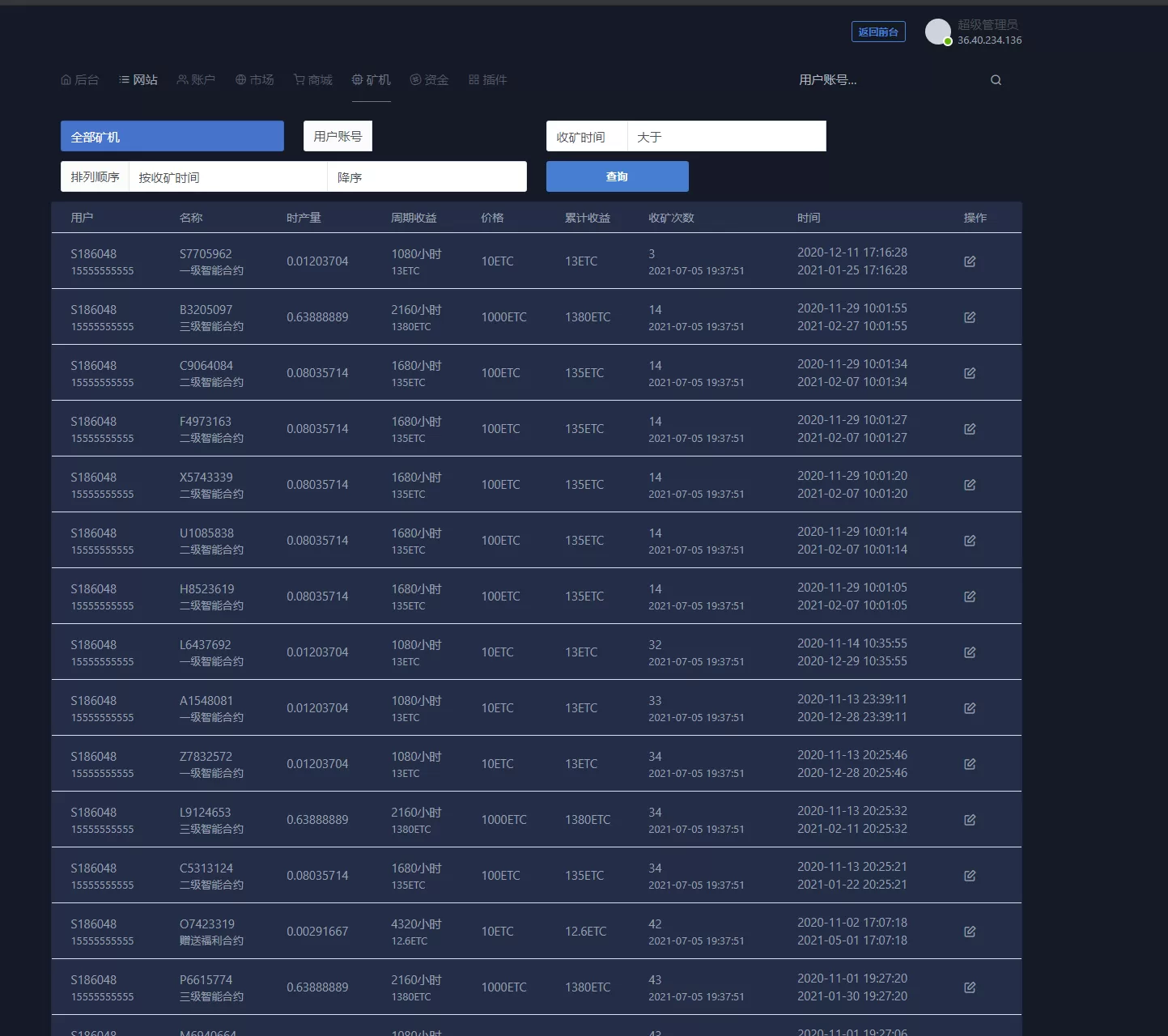This screenshot has width=1168, height=1036.
Task: Click the 排列顺序 label
Action: click(x=95, y=176)
